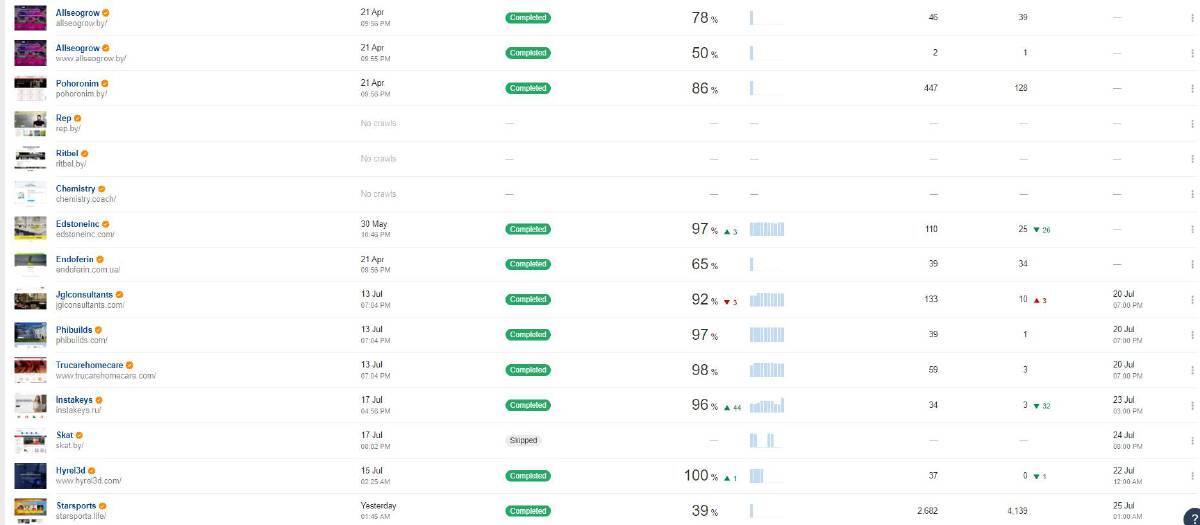Open three-dot menu for Skat row

[1192, 440]
